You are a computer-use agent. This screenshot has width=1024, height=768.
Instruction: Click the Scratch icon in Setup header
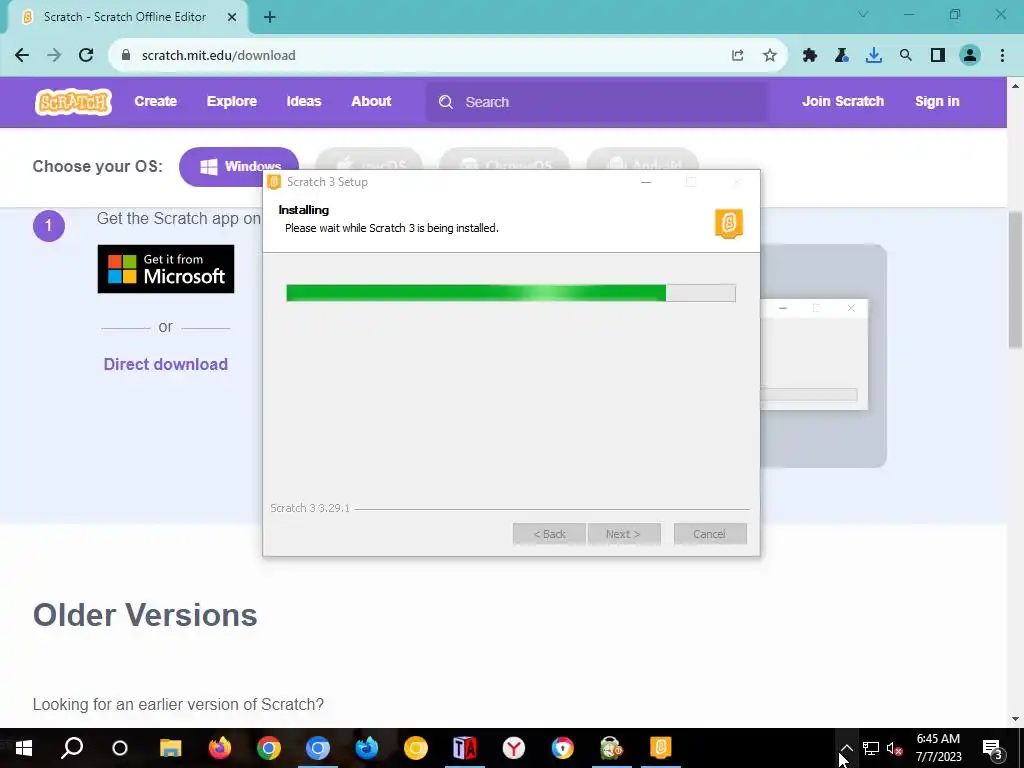(x=729, y=223)
